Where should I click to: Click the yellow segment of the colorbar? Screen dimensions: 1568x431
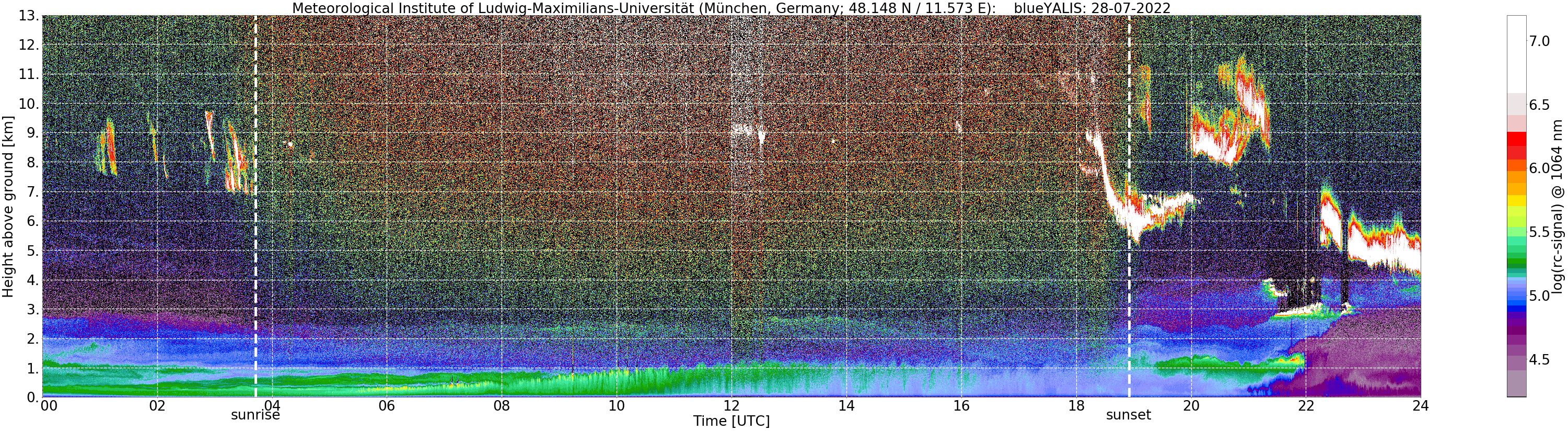[1516, 200]
